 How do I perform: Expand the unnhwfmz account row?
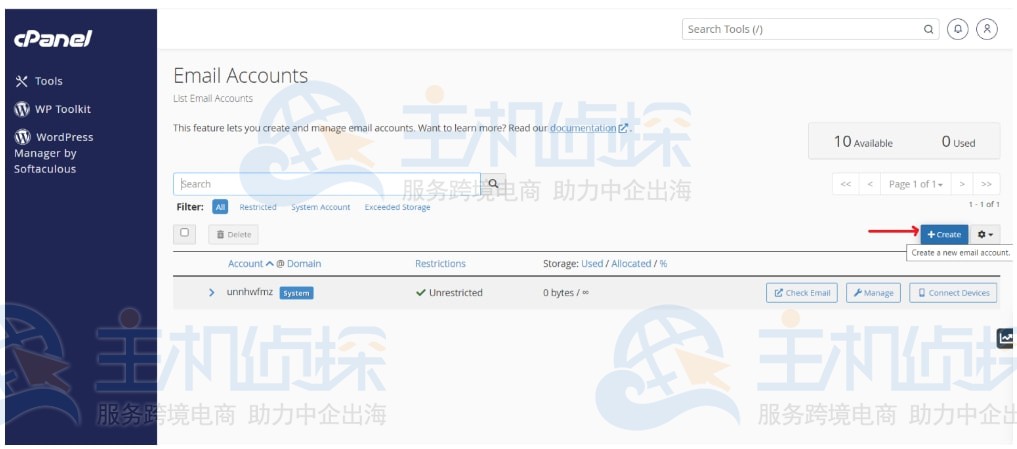tap(211, 293)
